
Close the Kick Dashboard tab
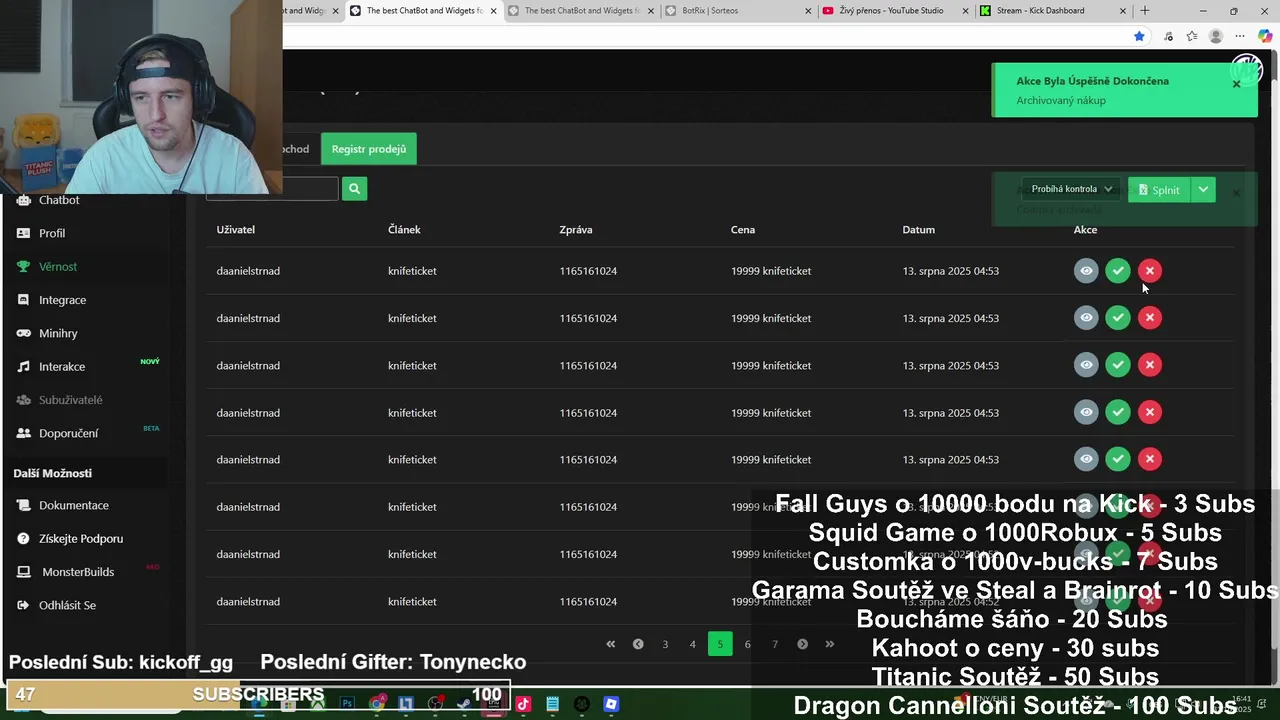pos(1123,11)
